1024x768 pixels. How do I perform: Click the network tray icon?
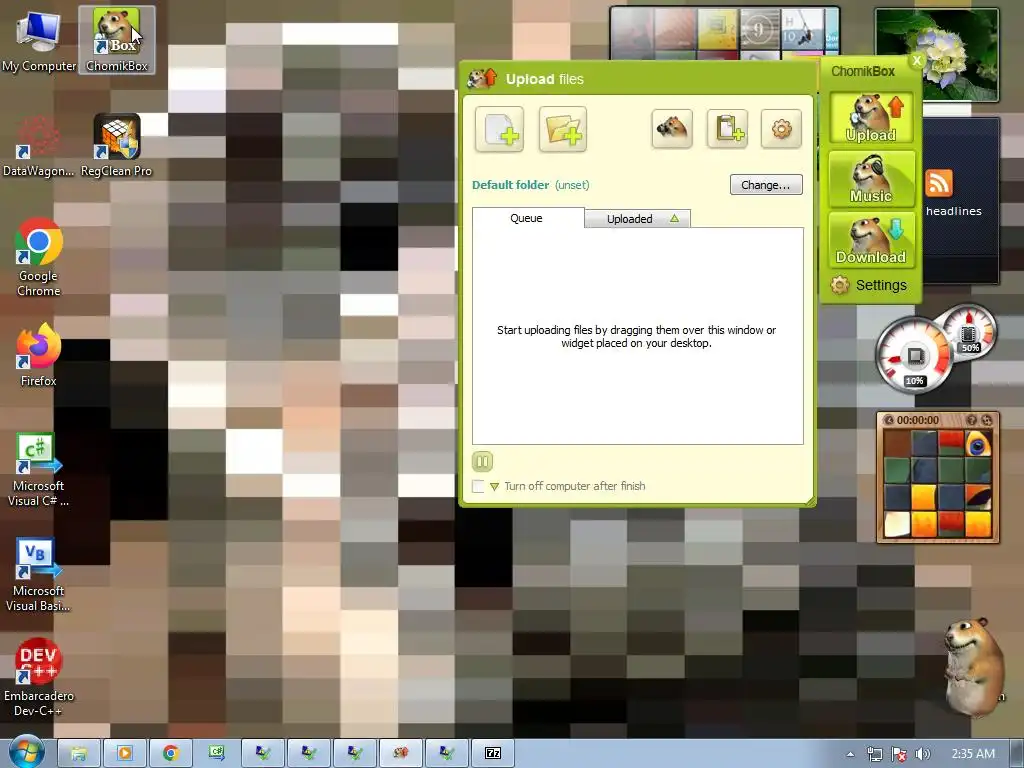874,754
